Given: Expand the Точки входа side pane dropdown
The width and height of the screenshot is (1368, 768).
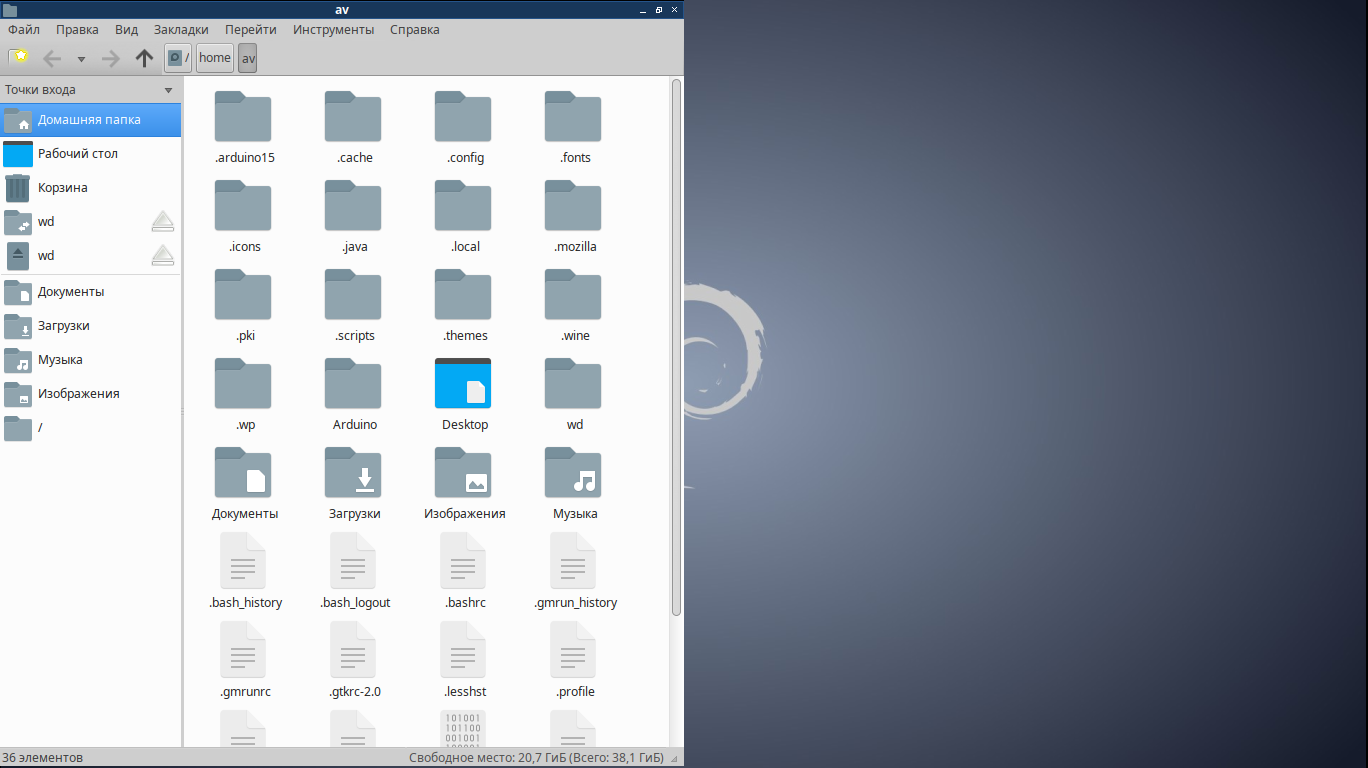Looking at the screenshot, I should (168, 90).
